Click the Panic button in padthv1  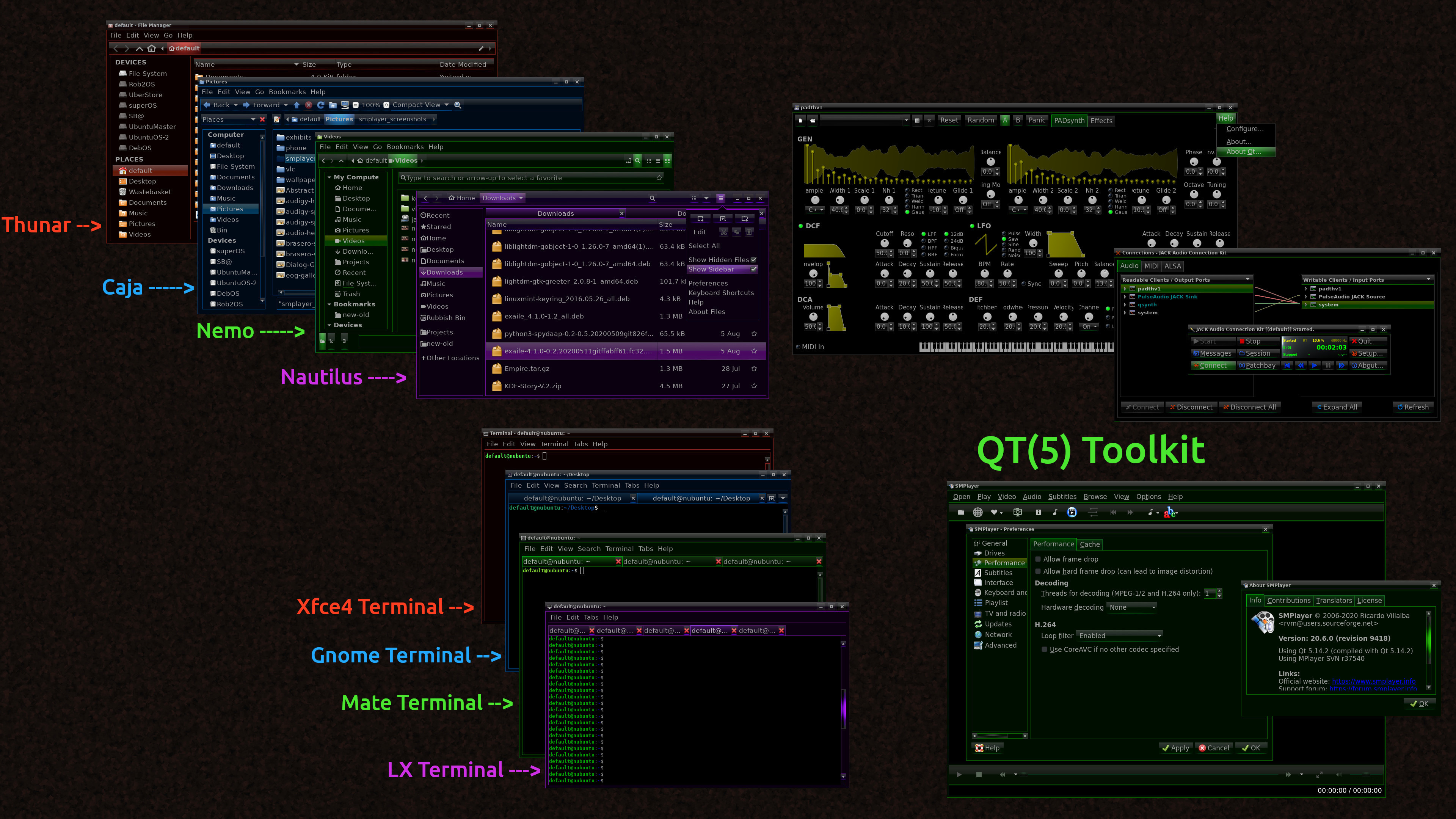click(1037, 121)
